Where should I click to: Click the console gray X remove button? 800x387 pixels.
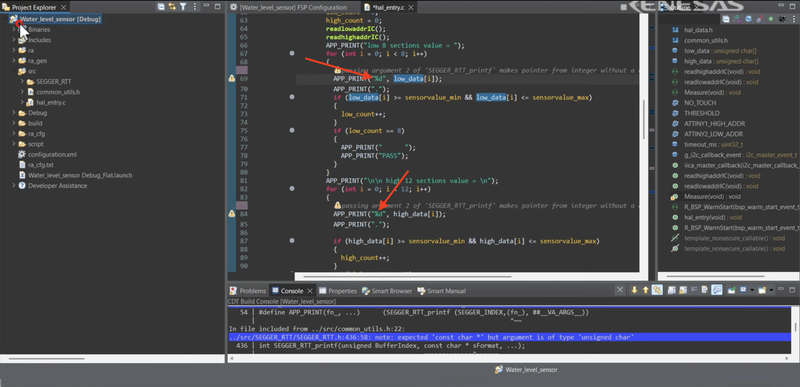click(x=620, y=290)
